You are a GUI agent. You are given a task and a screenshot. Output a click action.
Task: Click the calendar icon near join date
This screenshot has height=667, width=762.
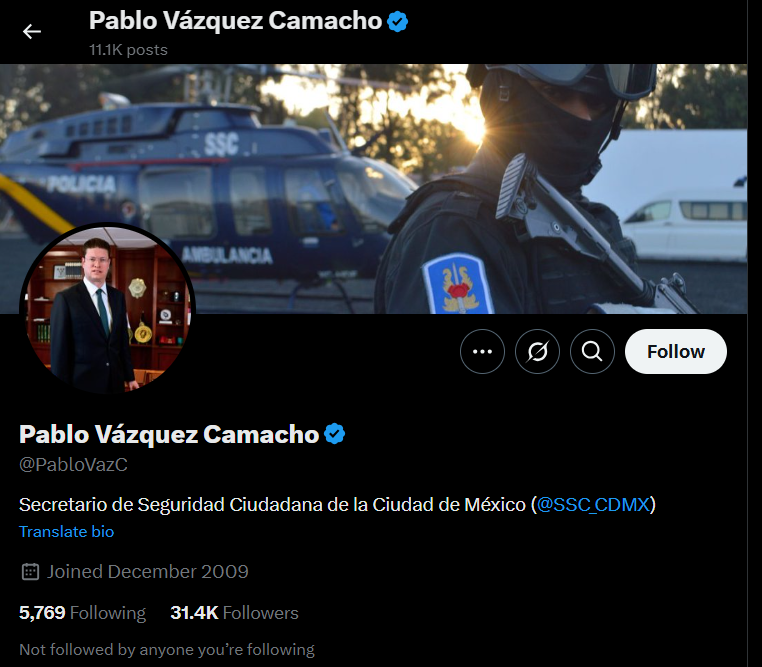click(30, 572)
